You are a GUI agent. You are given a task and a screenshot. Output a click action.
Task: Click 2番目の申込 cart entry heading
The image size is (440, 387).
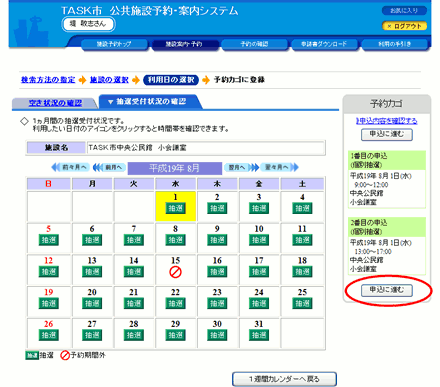click(x=387, y=227)
